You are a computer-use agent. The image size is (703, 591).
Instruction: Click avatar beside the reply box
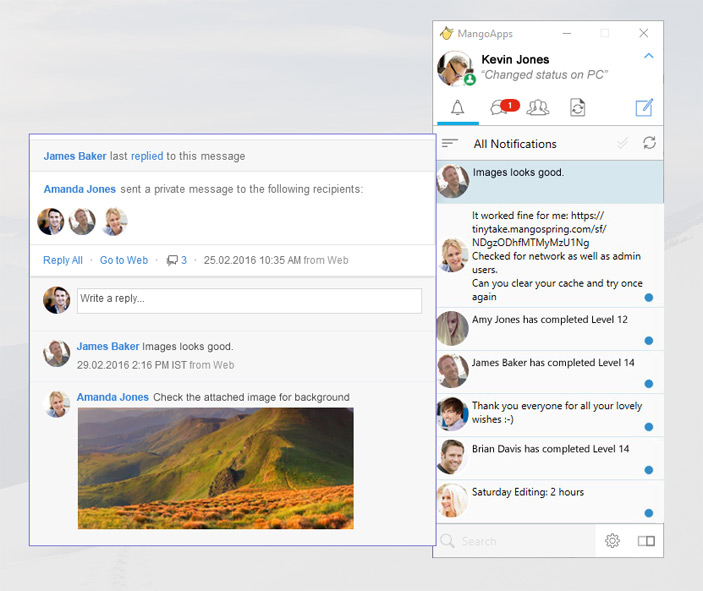coord(56,300)
